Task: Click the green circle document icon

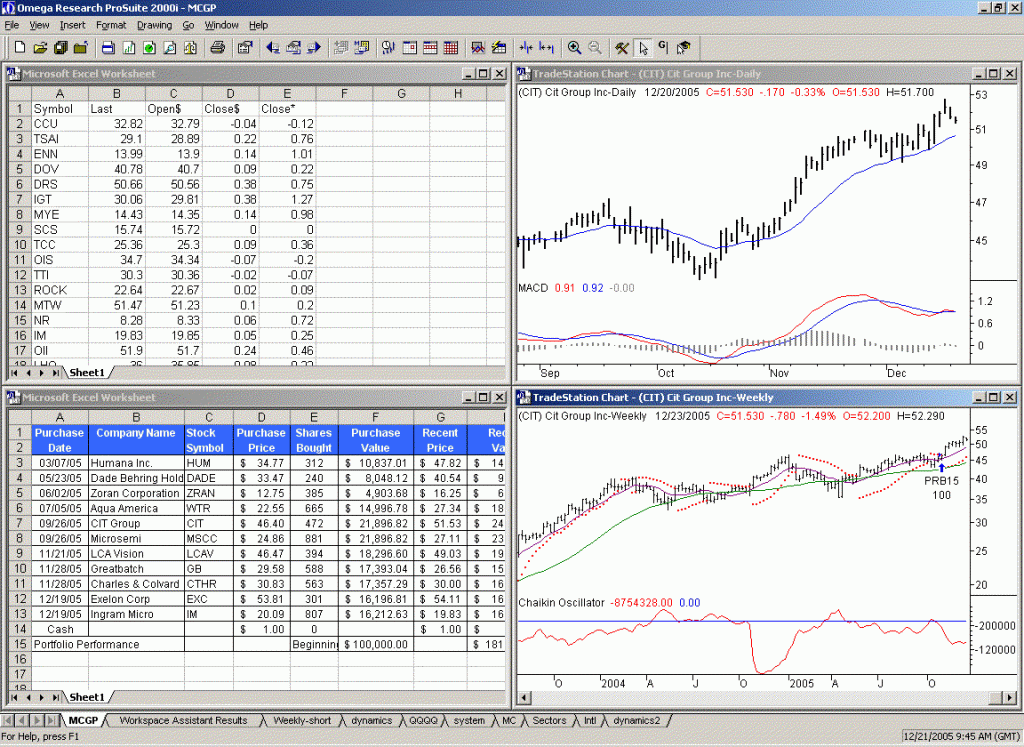Action: tap(150, 48)
